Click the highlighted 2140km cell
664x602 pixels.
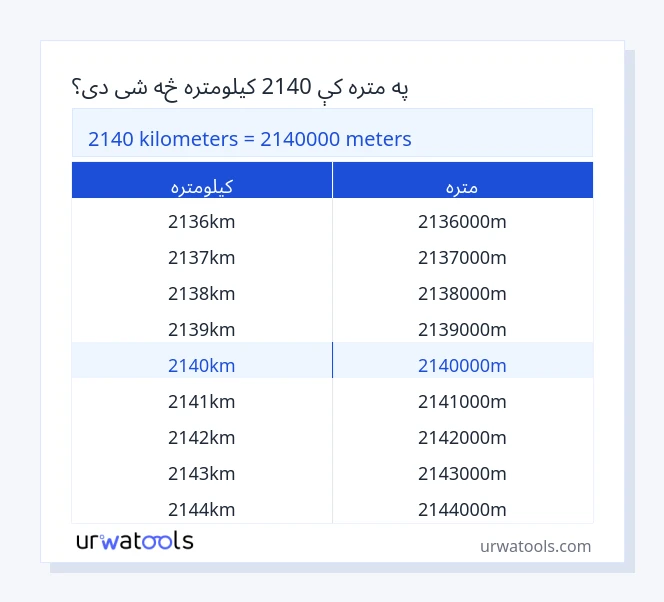tap(202, 365)
